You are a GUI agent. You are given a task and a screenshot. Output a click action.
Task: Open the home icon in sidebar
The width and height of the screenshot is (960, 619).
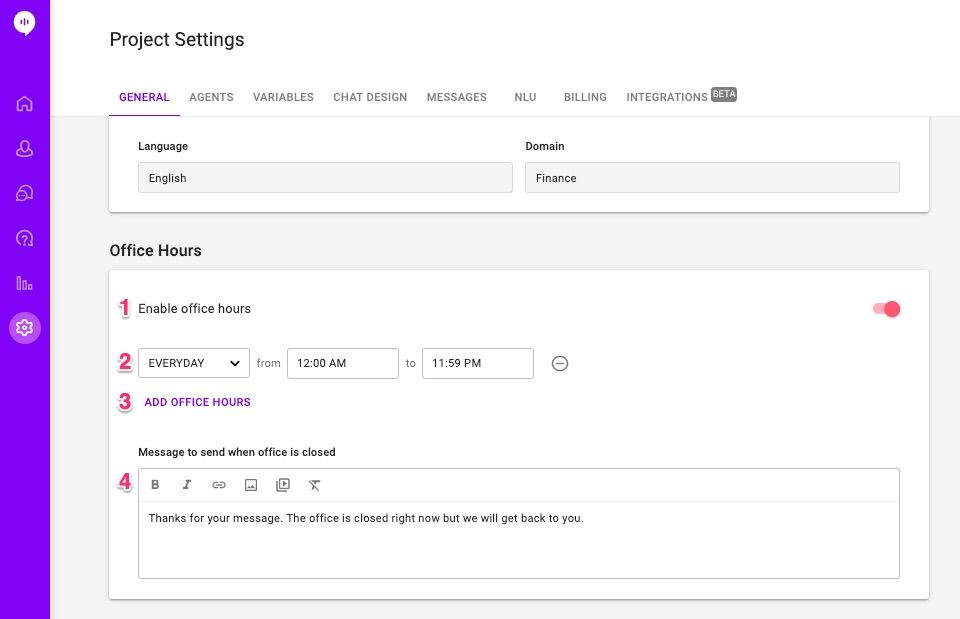pos(24,103)
